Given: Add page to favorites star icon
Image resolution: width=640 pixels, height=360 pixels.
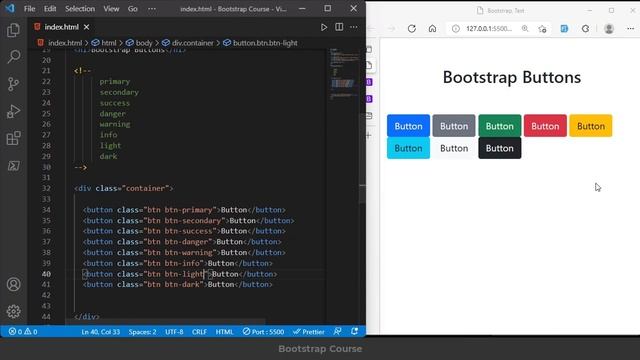Looking at the screenshot, I should 542,29.
